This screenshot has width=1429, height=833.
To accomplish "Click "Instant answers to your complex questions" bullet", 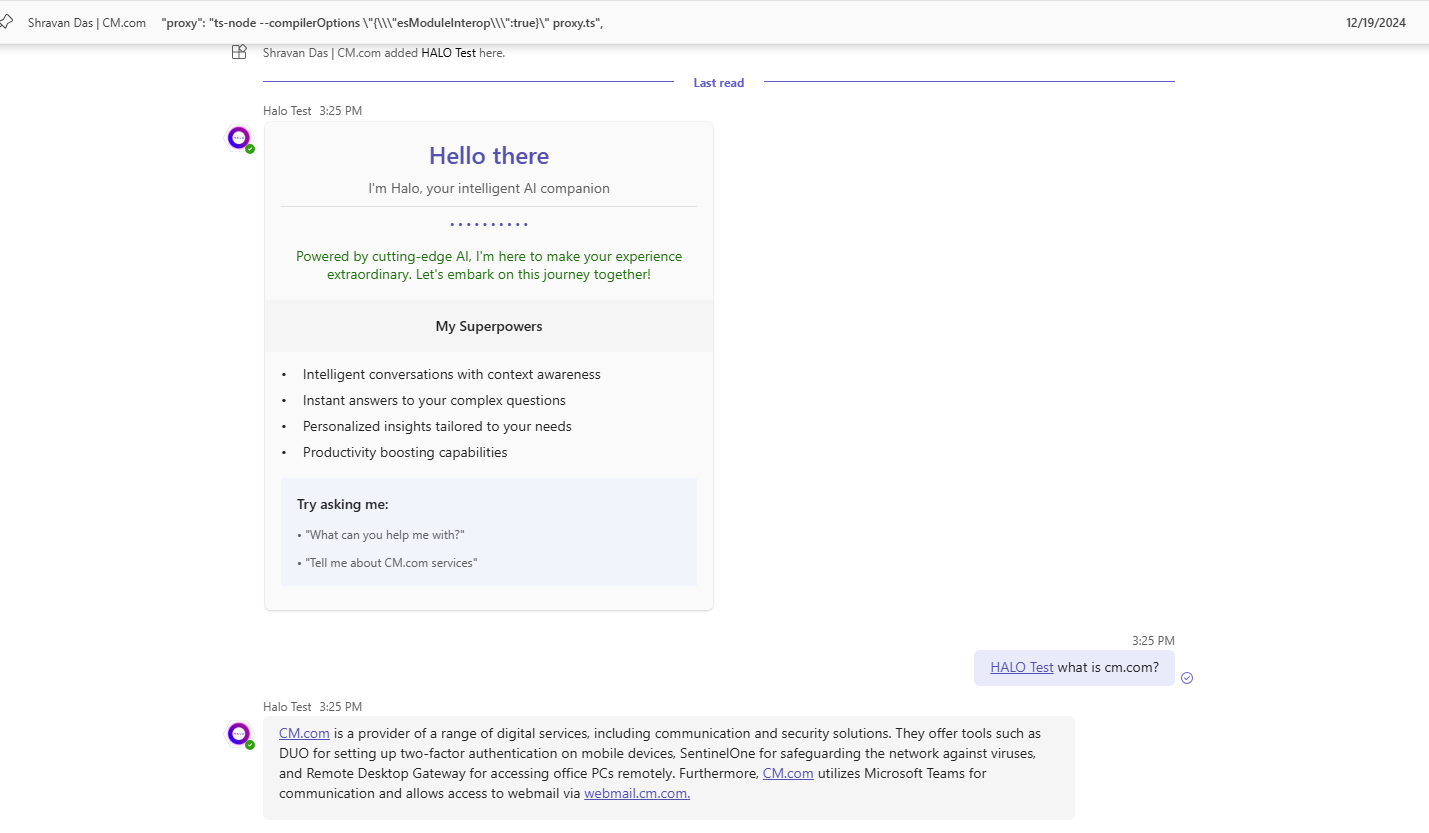I will (x=434, y=400).
